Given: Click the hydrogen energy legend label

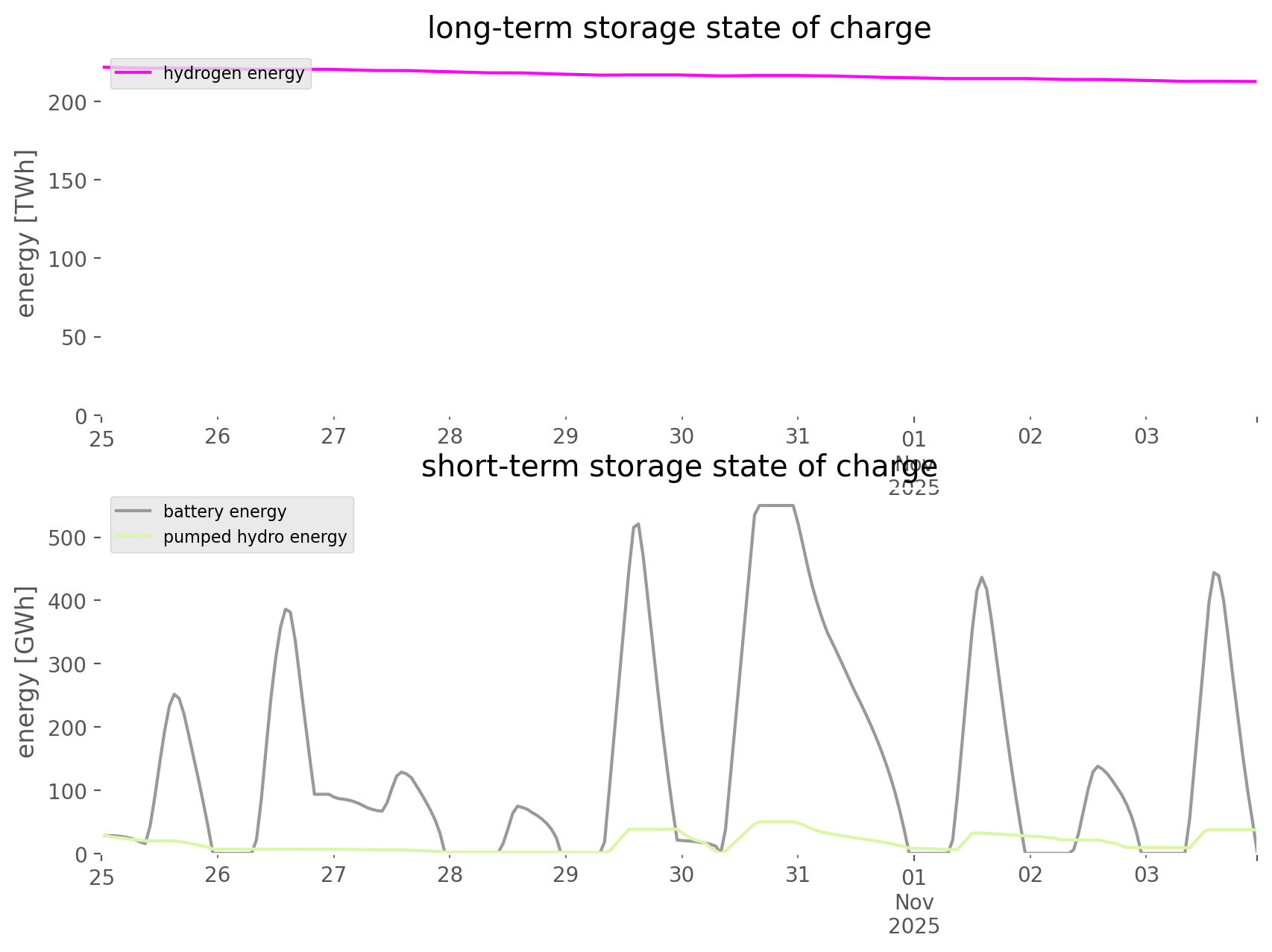Looking at the screenshot, I should pyautogui.click(x=233, y=74).
